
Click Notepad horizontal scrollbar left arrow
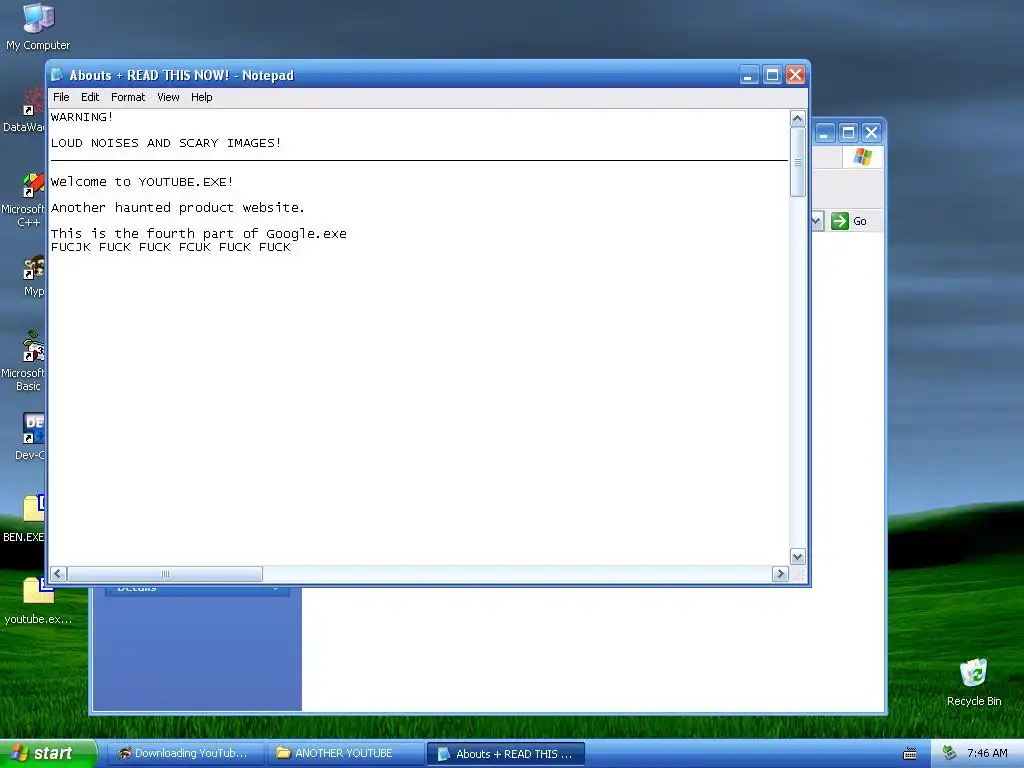click(58, 574)
